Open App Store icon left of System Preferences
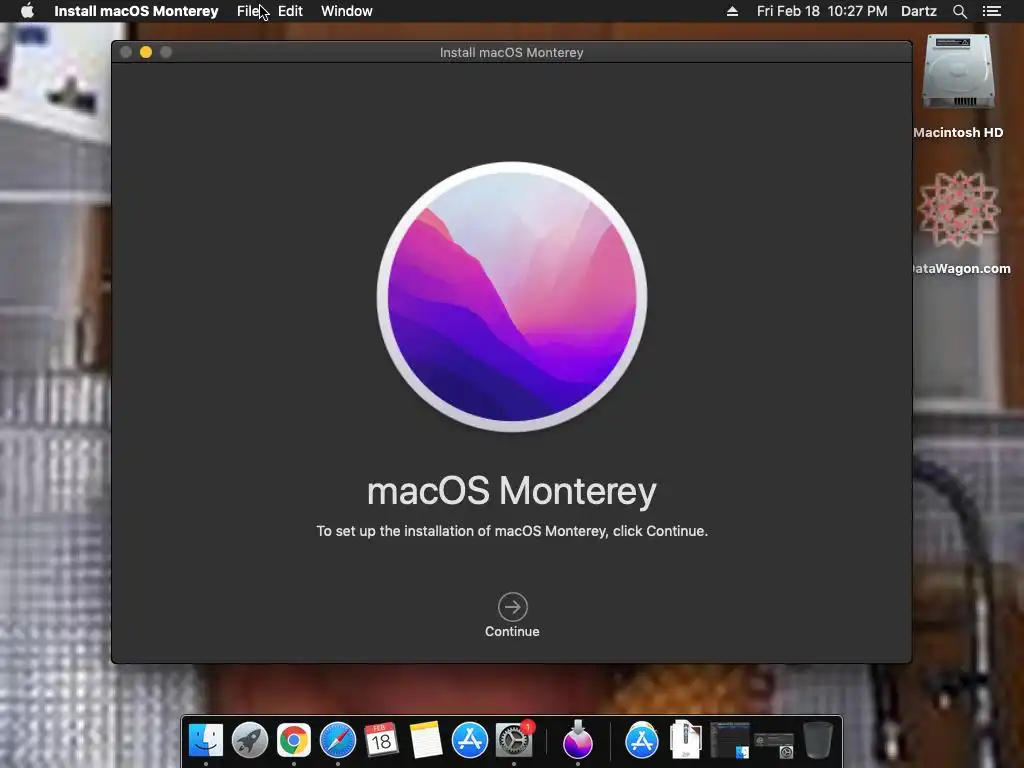Screen dimensions: 1024x768 (x=470, y=740)
